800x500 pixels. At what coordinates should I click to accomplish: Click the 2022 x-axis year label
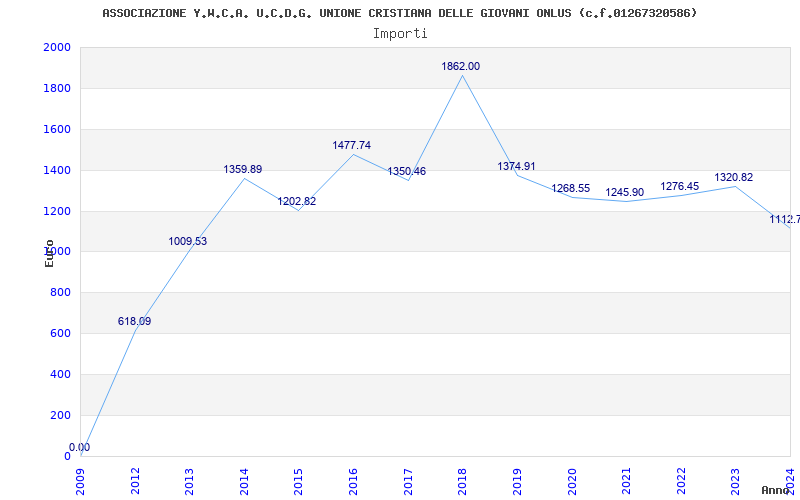[681, 481]
